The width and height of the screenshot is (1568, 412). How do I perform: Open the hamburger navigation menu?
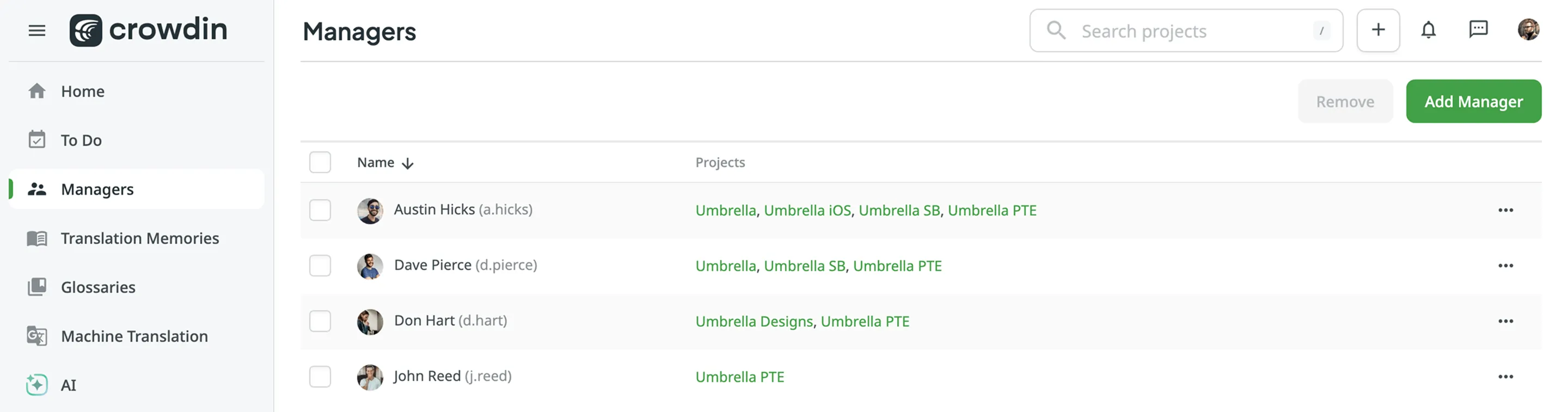tap(36, 30)
